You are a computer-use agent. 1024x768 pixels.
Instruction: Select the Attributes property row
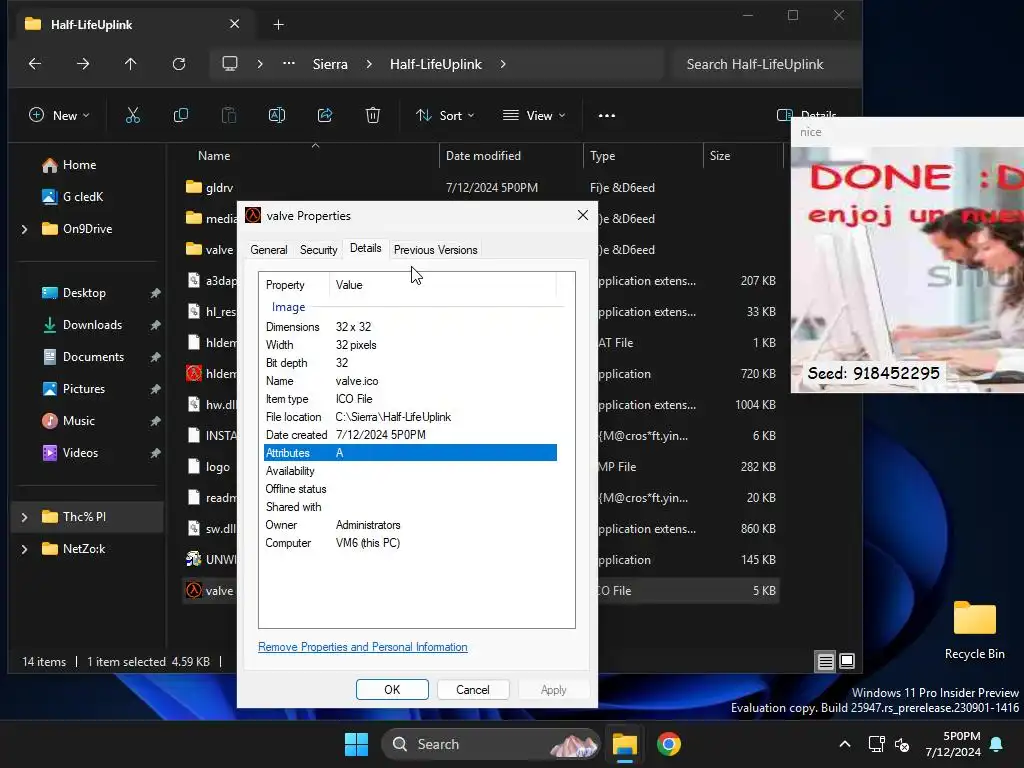pyautogui.click(x=410, y=453)
